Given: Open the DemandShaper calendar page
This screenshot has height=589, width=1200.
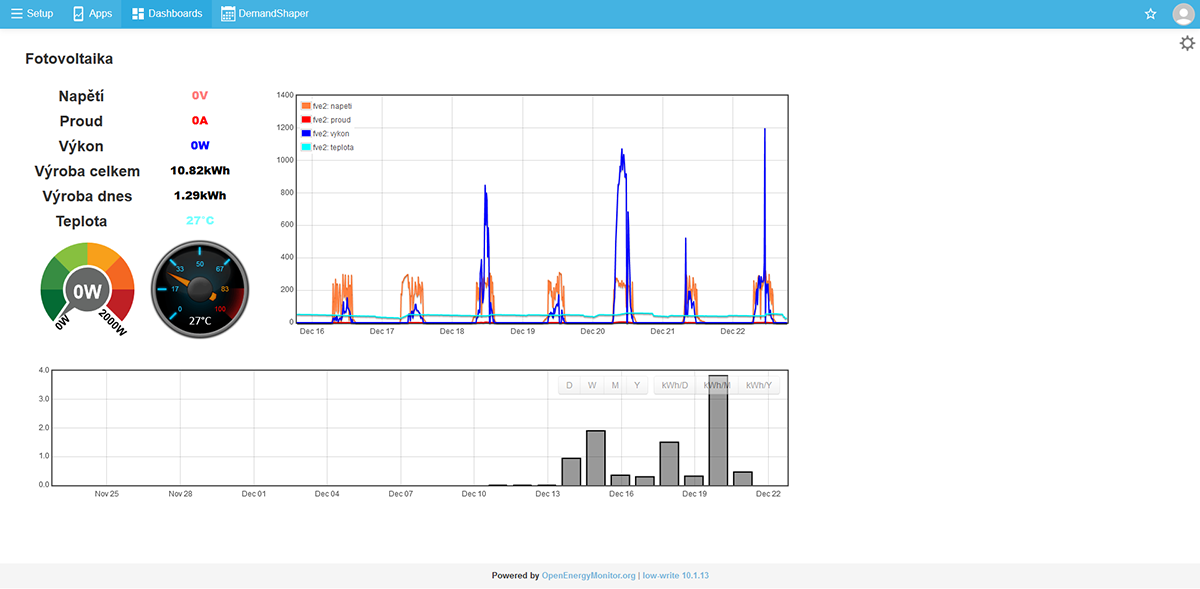Looking at the screenshot, I should coord(265,14).
